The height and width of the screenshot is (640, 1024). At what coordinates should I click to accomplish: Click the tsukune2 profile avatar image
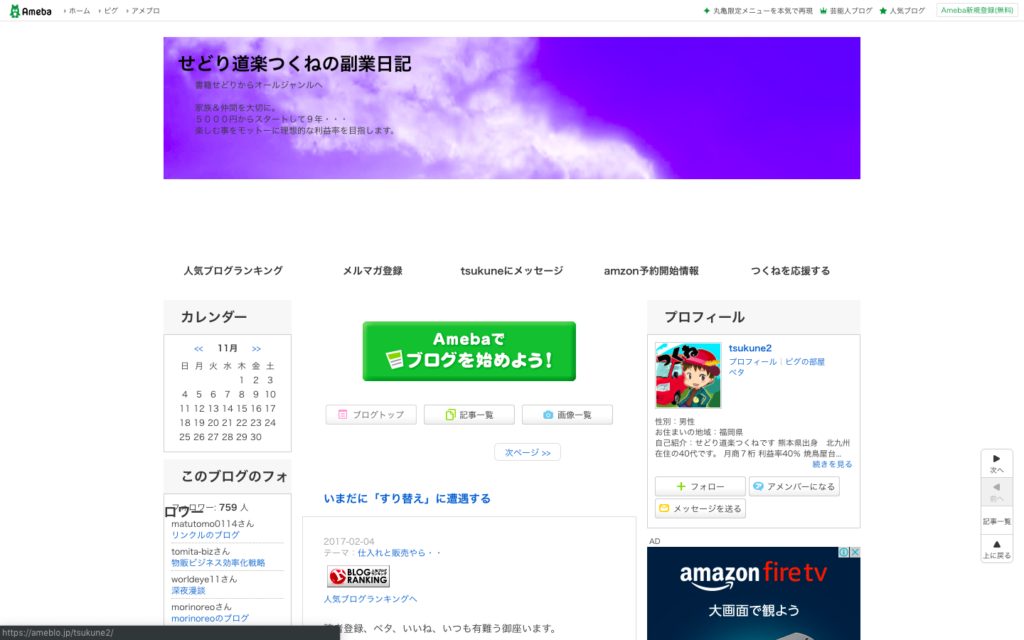[688, 375]
